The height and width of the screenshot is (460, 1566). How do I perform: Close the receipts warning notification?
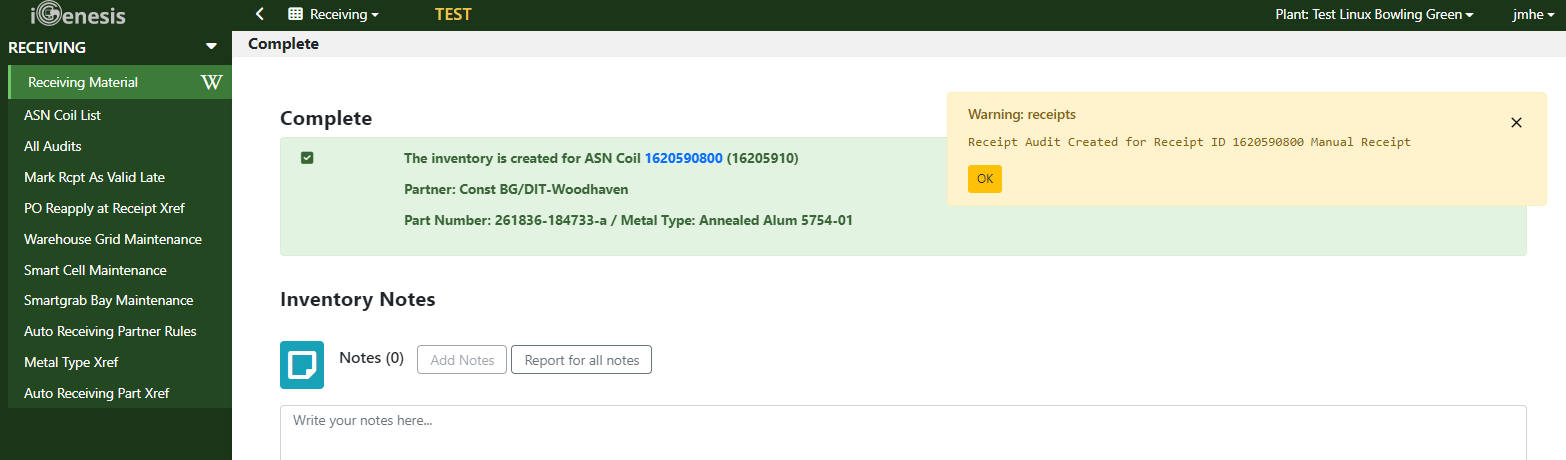click(1516, 122)
